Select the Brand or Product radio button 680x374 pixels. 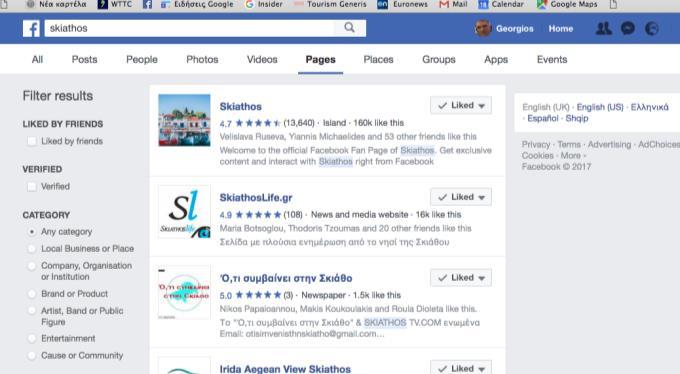32,294
